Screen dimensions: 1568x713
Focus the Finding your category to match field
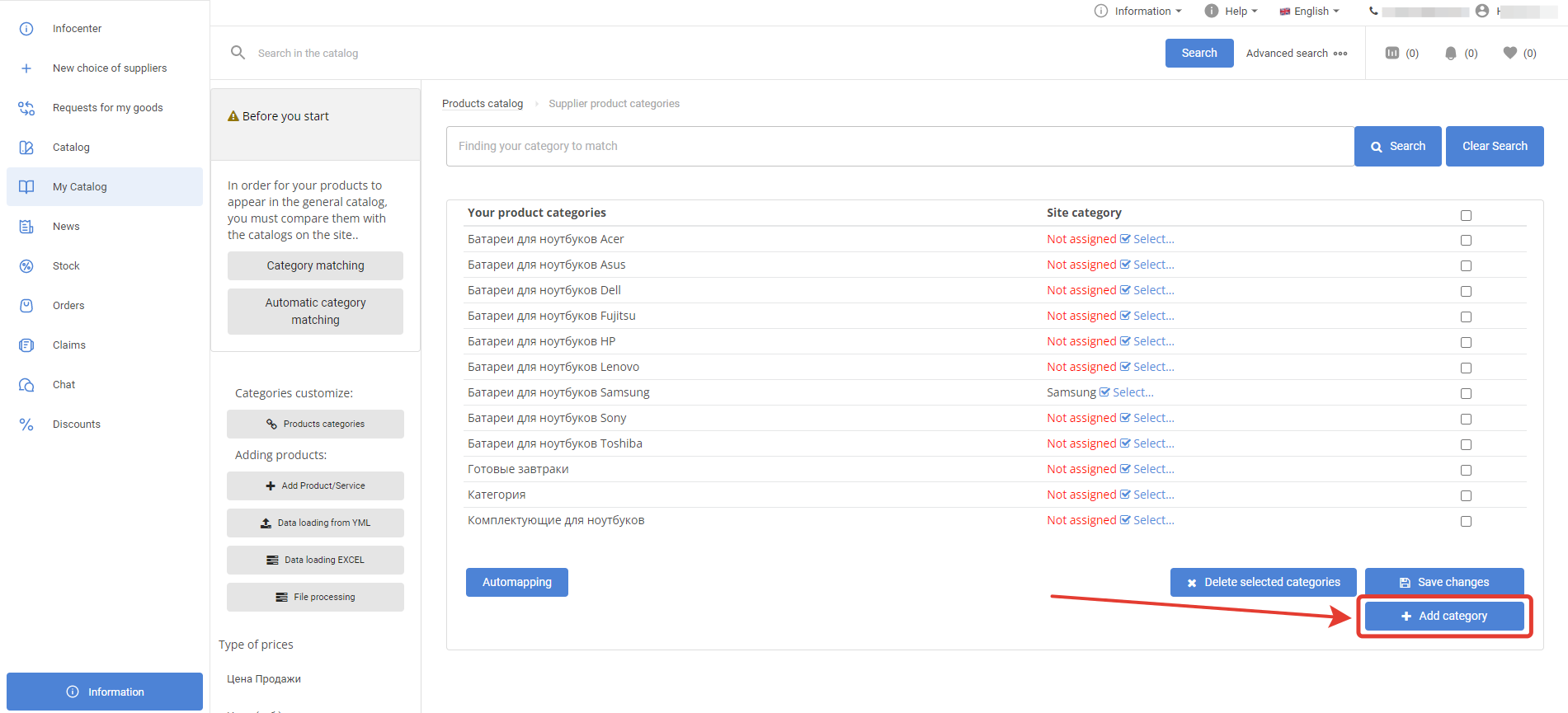(x=899, y=147)
